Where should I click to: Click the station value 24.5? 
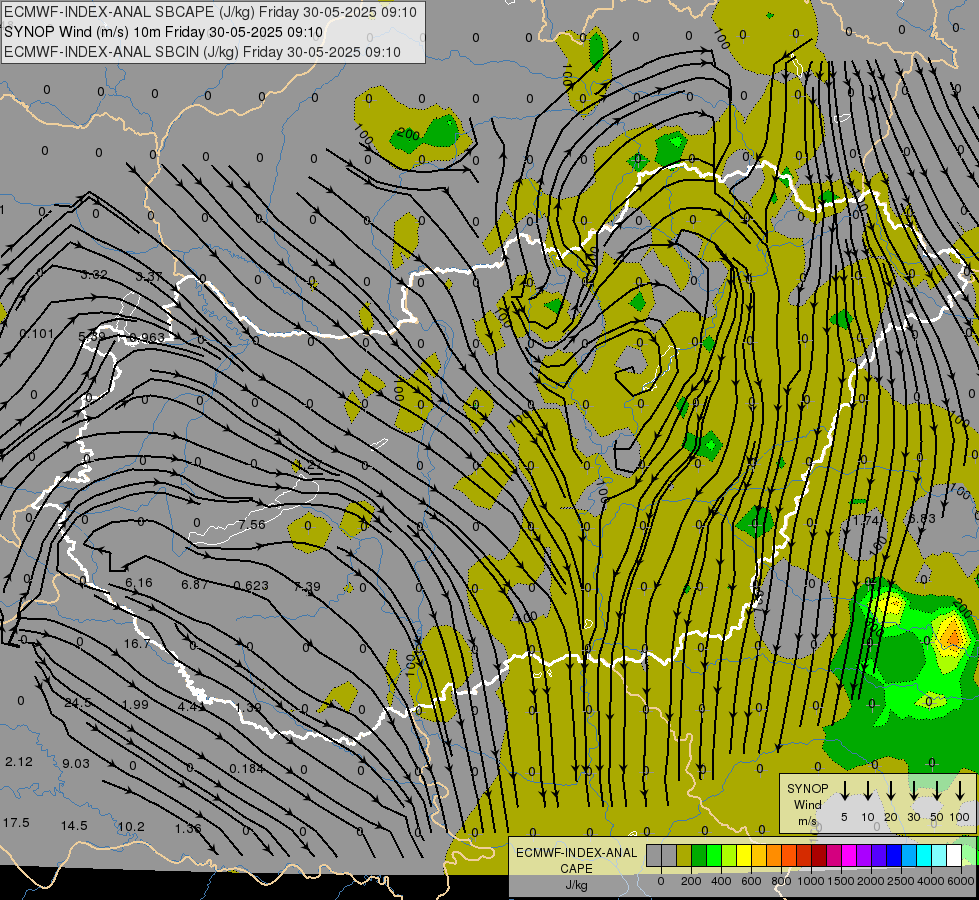point(78,703)
